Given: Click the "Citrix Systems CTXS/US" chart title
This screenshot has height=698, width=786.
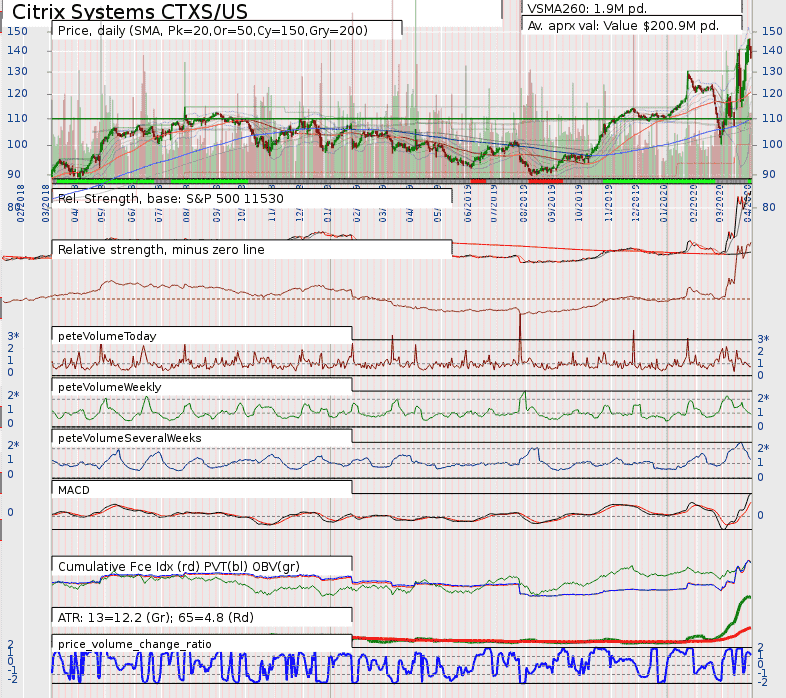Looking at the screenshot, I should point(129,12).
